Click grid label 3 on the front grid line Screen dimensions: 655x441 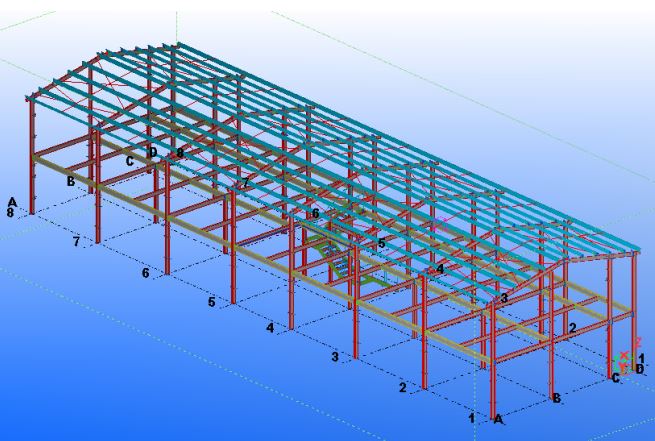coord(335,356)
